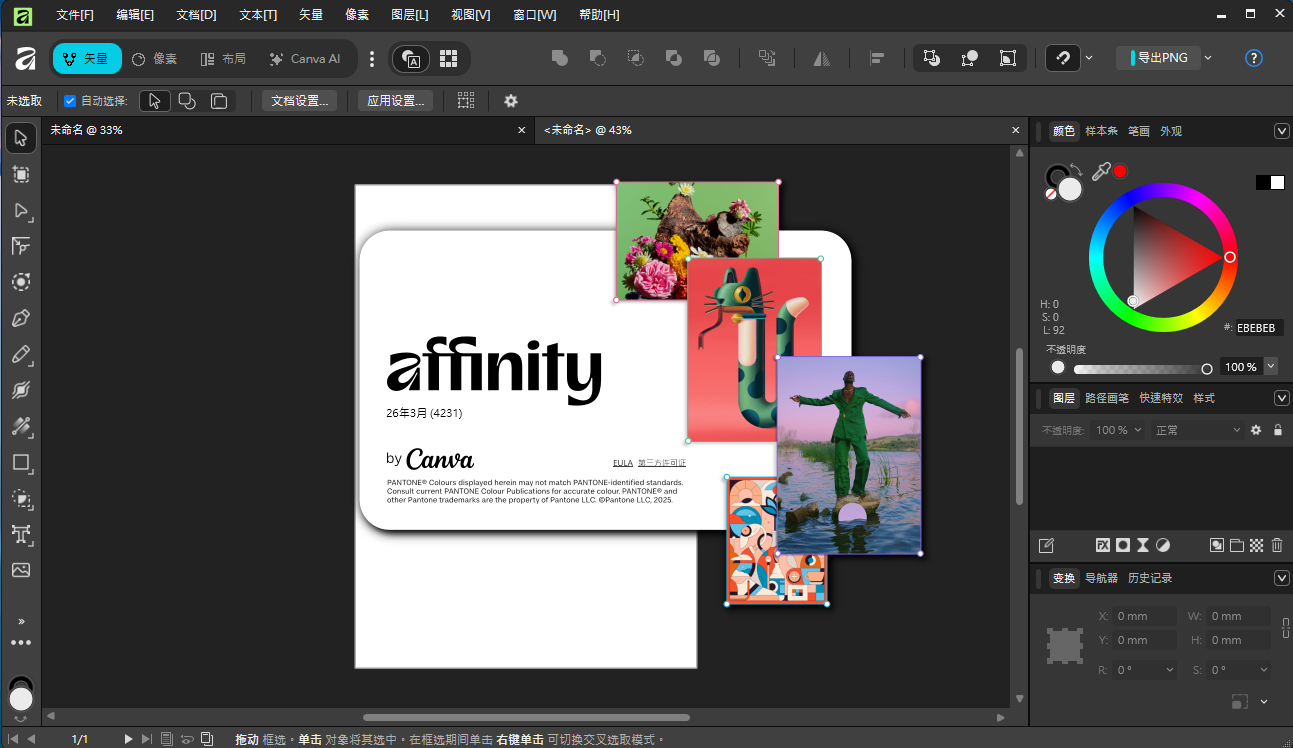
Task: Open the blend mode 正常 dropdown
Action: click(x=1197, y=430)
